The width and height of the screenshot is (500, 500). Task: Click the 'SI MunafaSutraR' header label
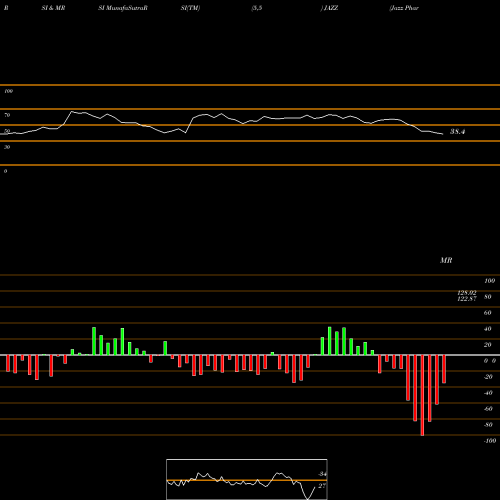123,8
